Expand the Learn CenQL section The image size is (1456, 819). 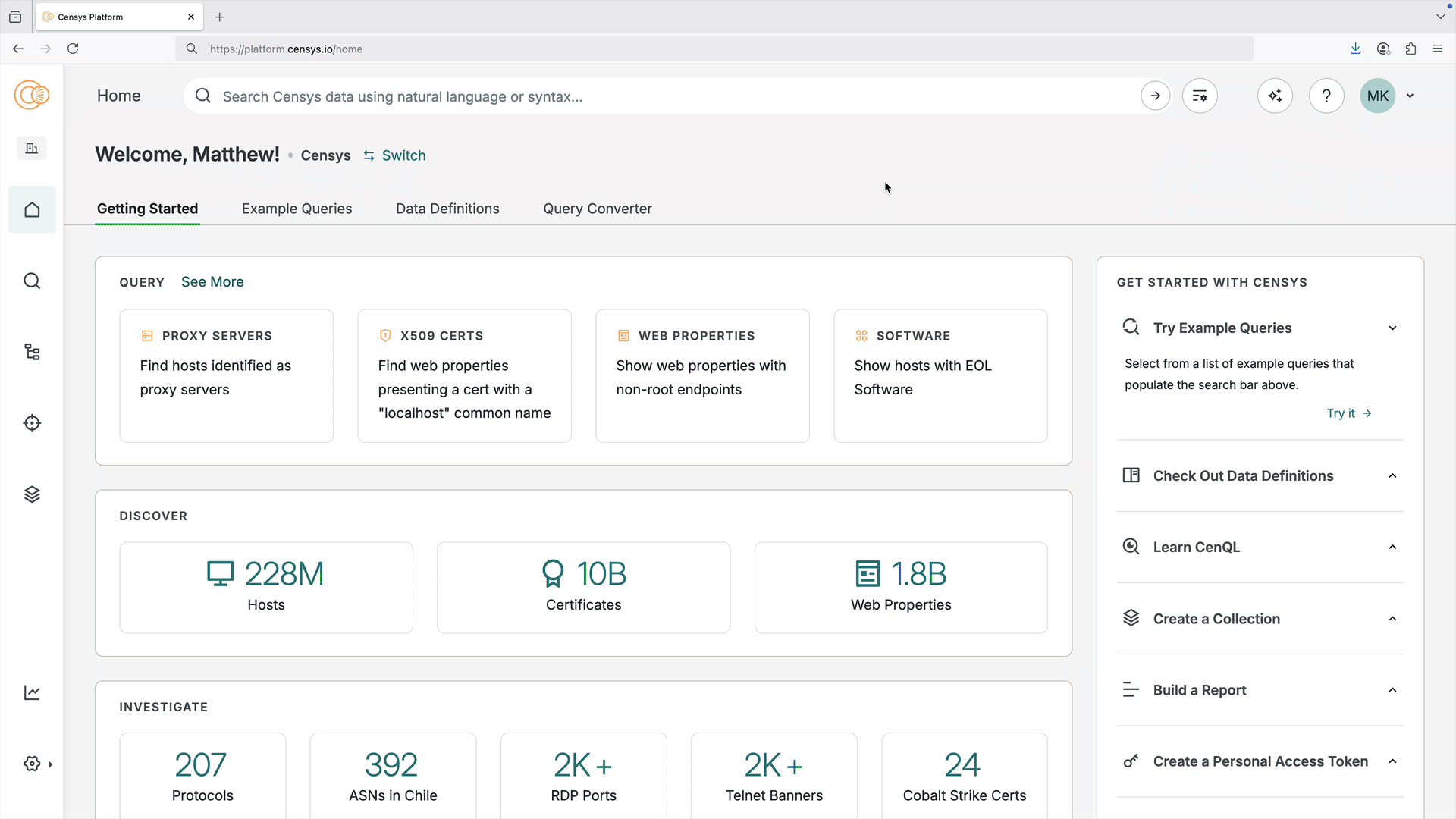[1392, 548]
